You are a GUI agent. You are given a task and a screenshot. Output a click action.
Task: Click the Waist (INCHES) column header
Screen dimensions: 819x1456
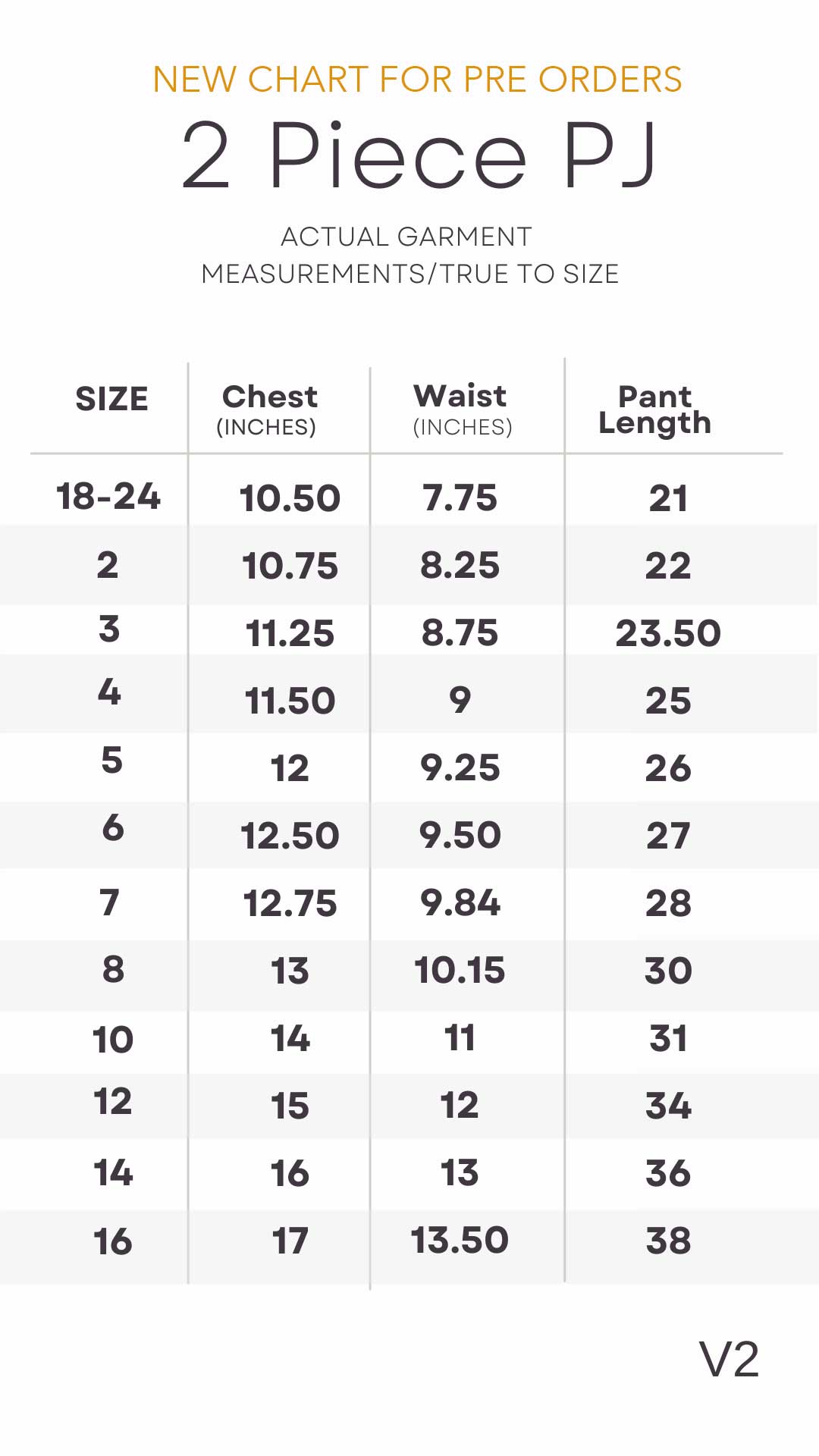461,409
